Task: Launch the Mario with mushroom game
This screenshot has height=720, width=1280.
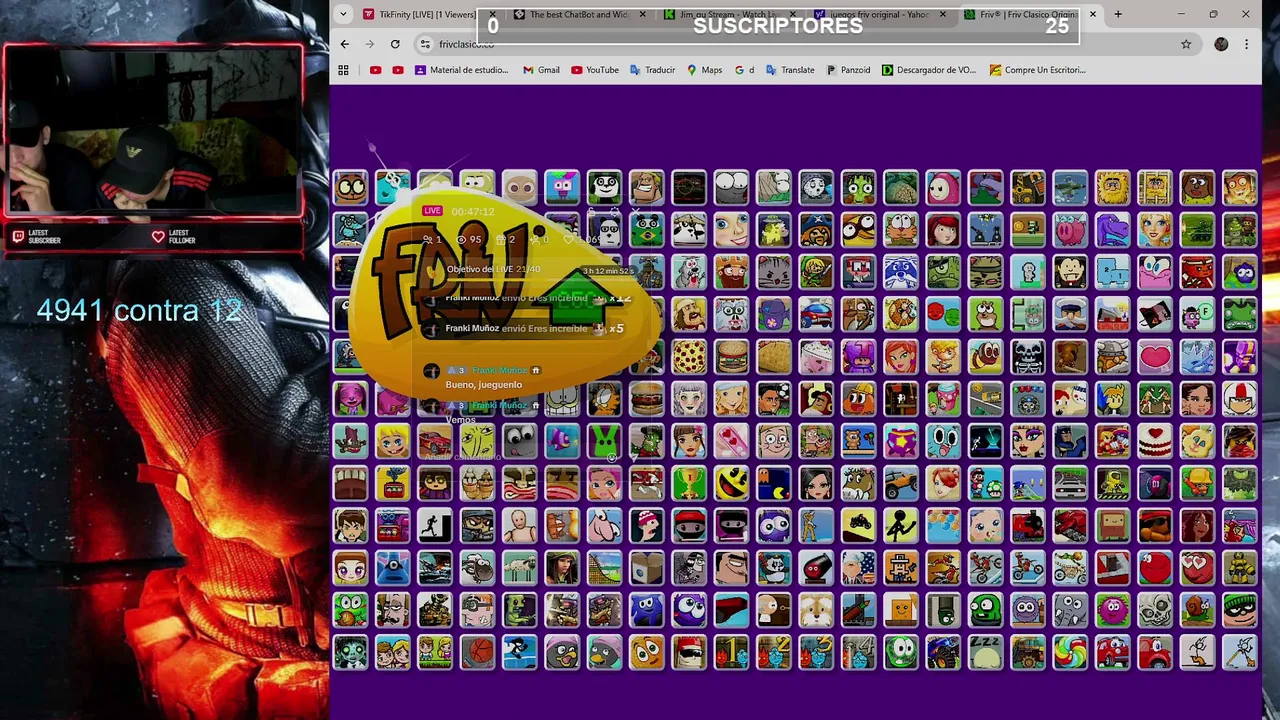Action: coord(985,482)
